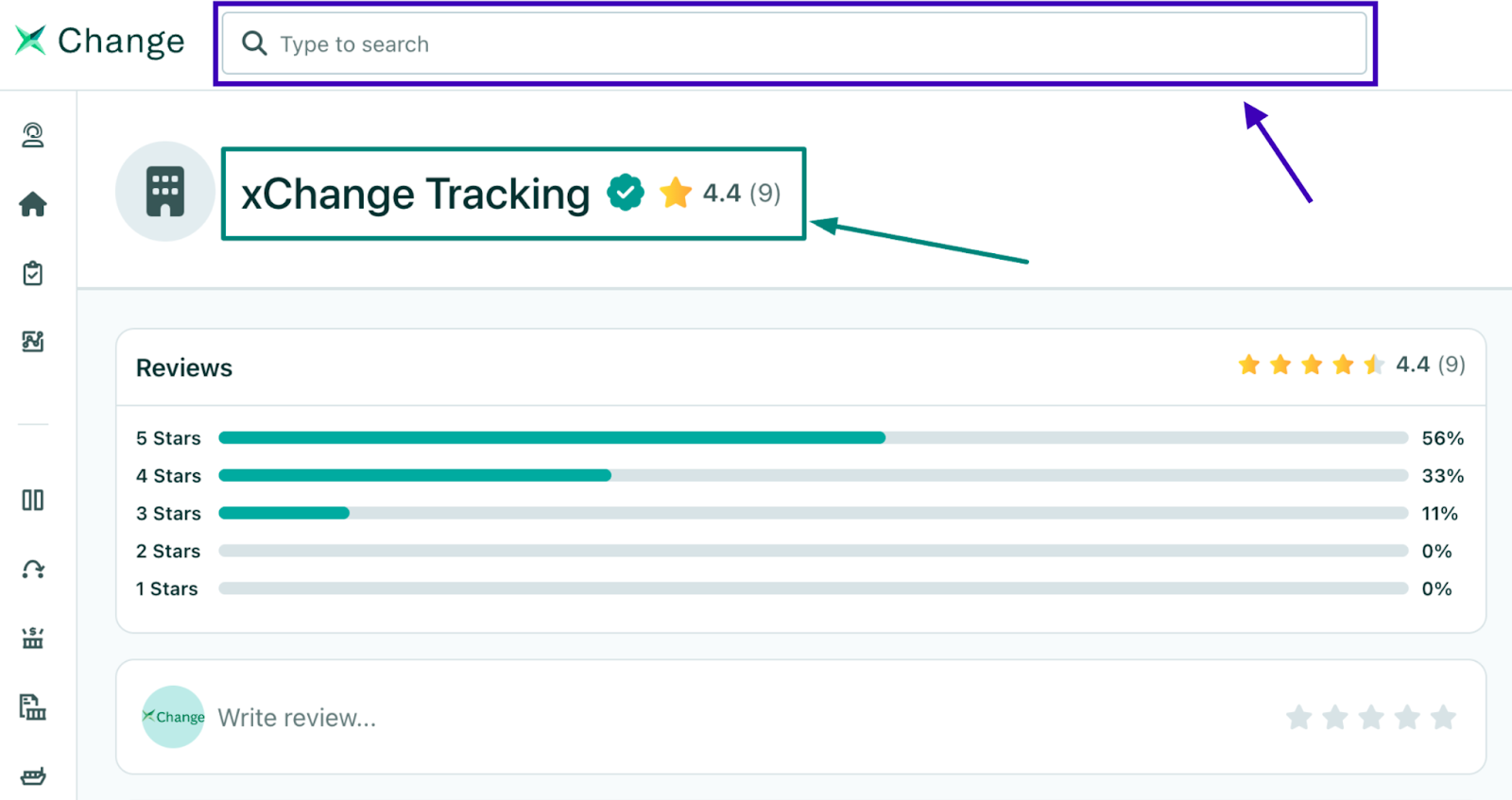Open the curved arrow route sidebar icon
This screenshot has width=1512, height=800.
(33, 569)
